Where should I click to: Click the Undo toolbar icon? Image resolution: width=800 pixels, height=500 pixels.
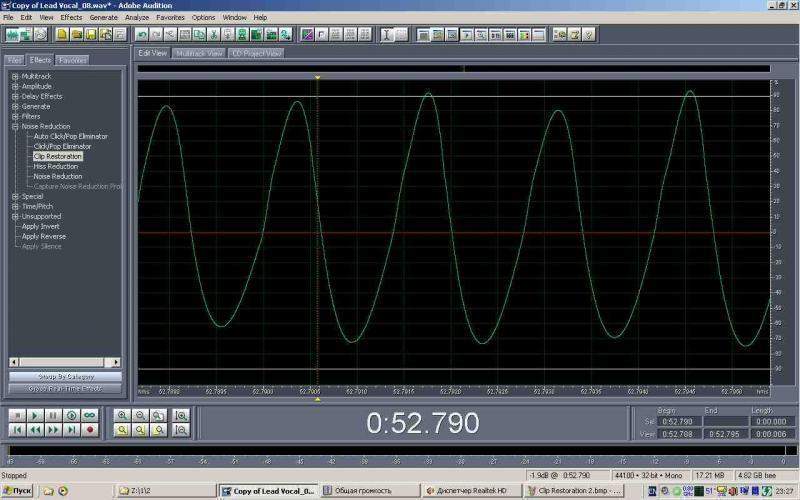142,34
